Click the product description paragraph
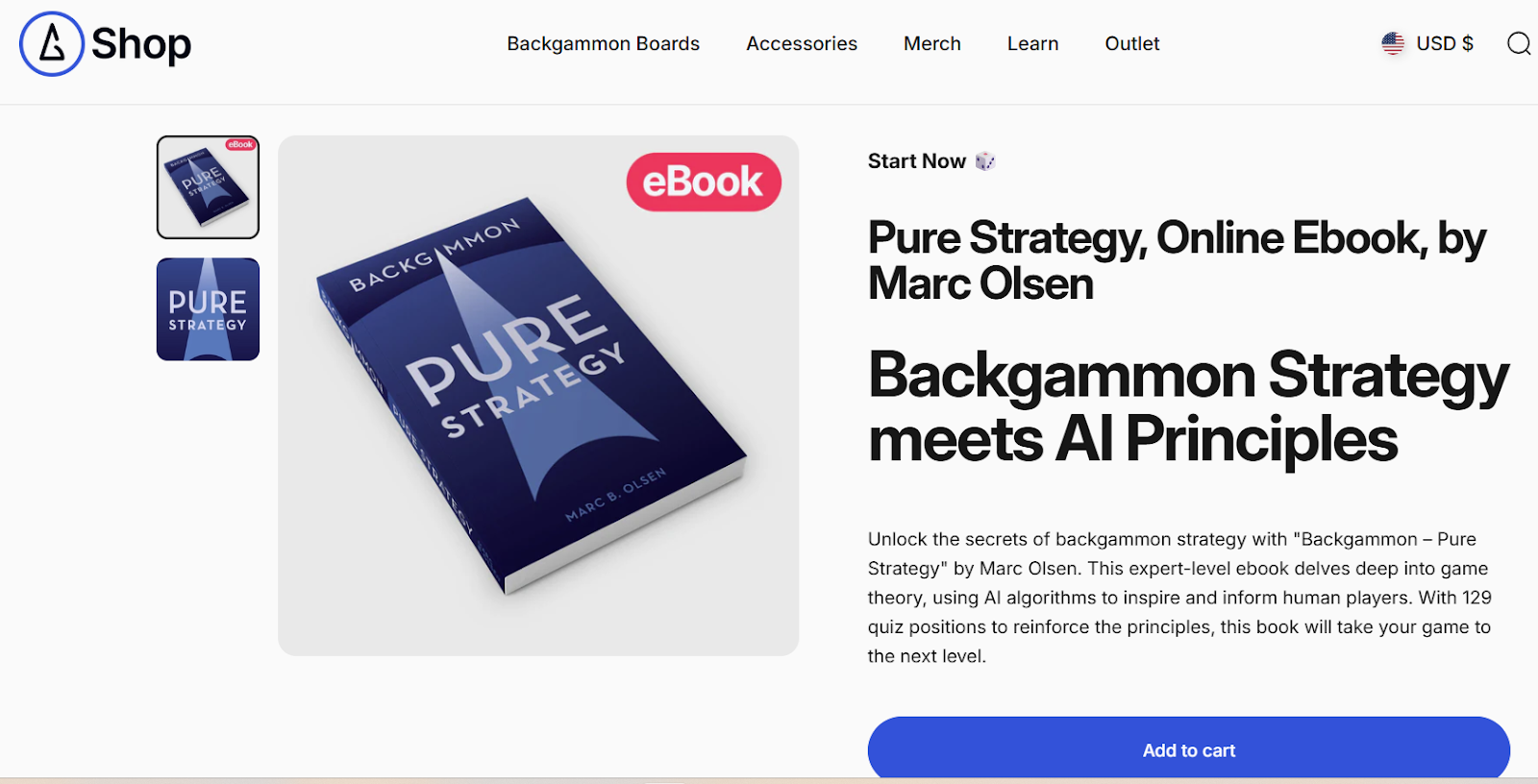The image size is (1538, 784). (x=1179, y=598)
